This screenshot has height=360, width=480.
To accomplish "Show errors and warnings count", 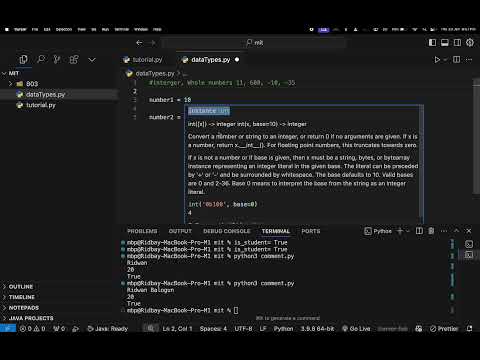I will 32,329.
